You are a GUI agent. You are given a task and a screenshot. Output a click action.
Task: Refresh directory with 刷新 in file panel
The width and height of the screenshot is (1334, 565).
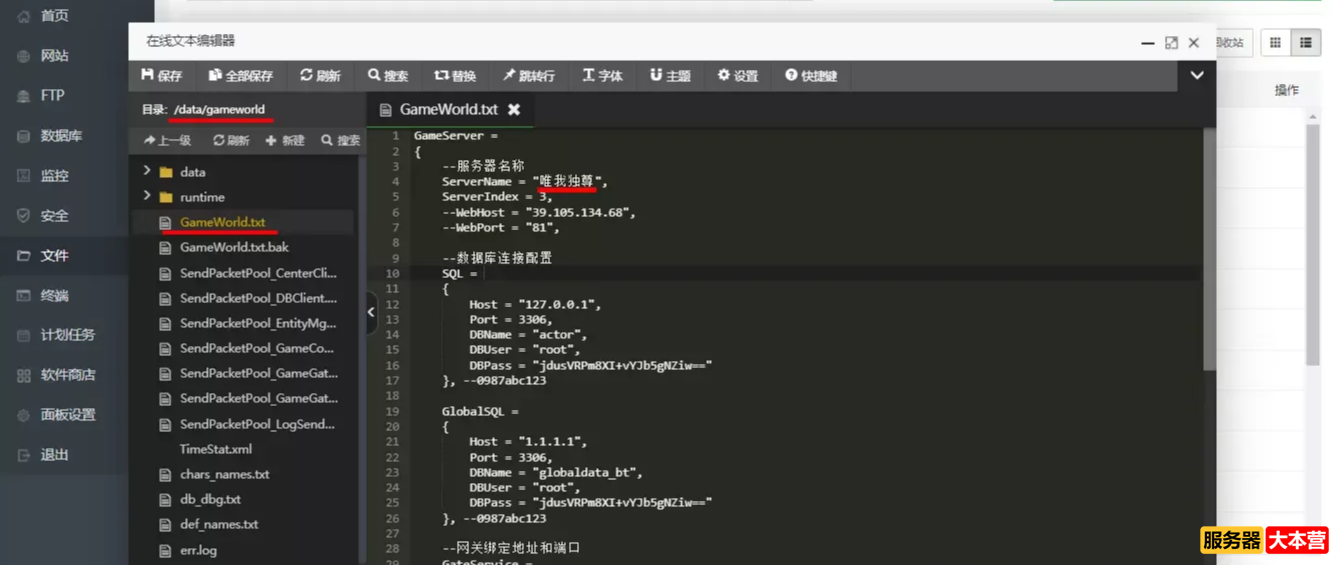pos(231,140)
